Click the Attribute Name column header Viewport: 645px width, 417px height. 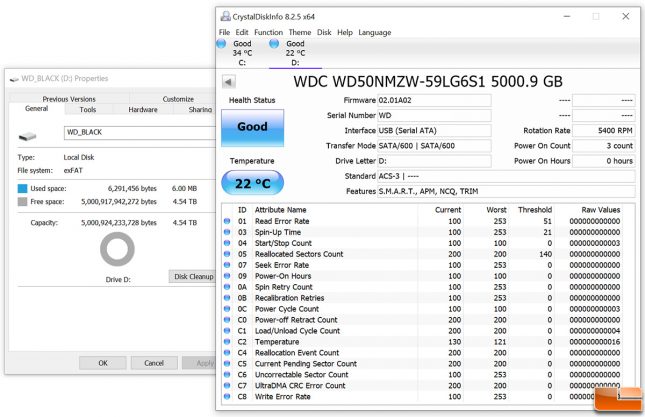pyautogui.click(x=281, y=210)
